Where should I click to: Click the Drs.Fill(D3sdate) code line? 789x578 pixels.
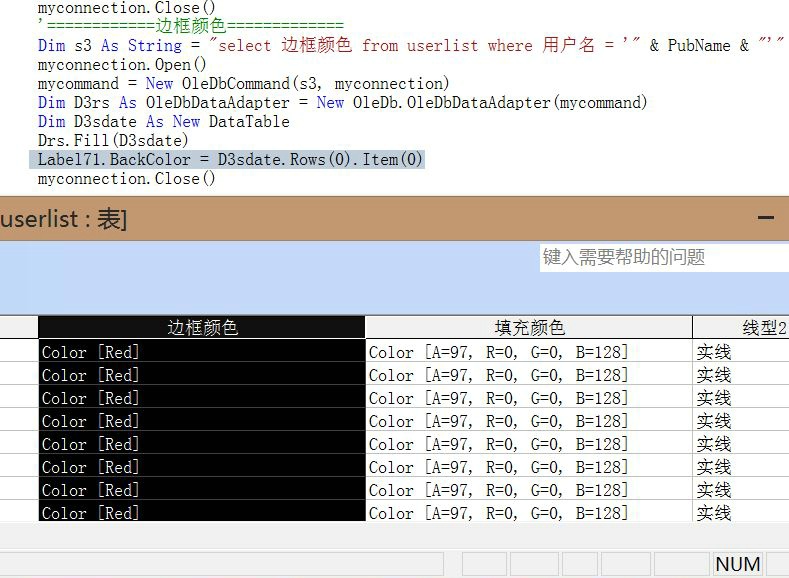click(113, 140)
